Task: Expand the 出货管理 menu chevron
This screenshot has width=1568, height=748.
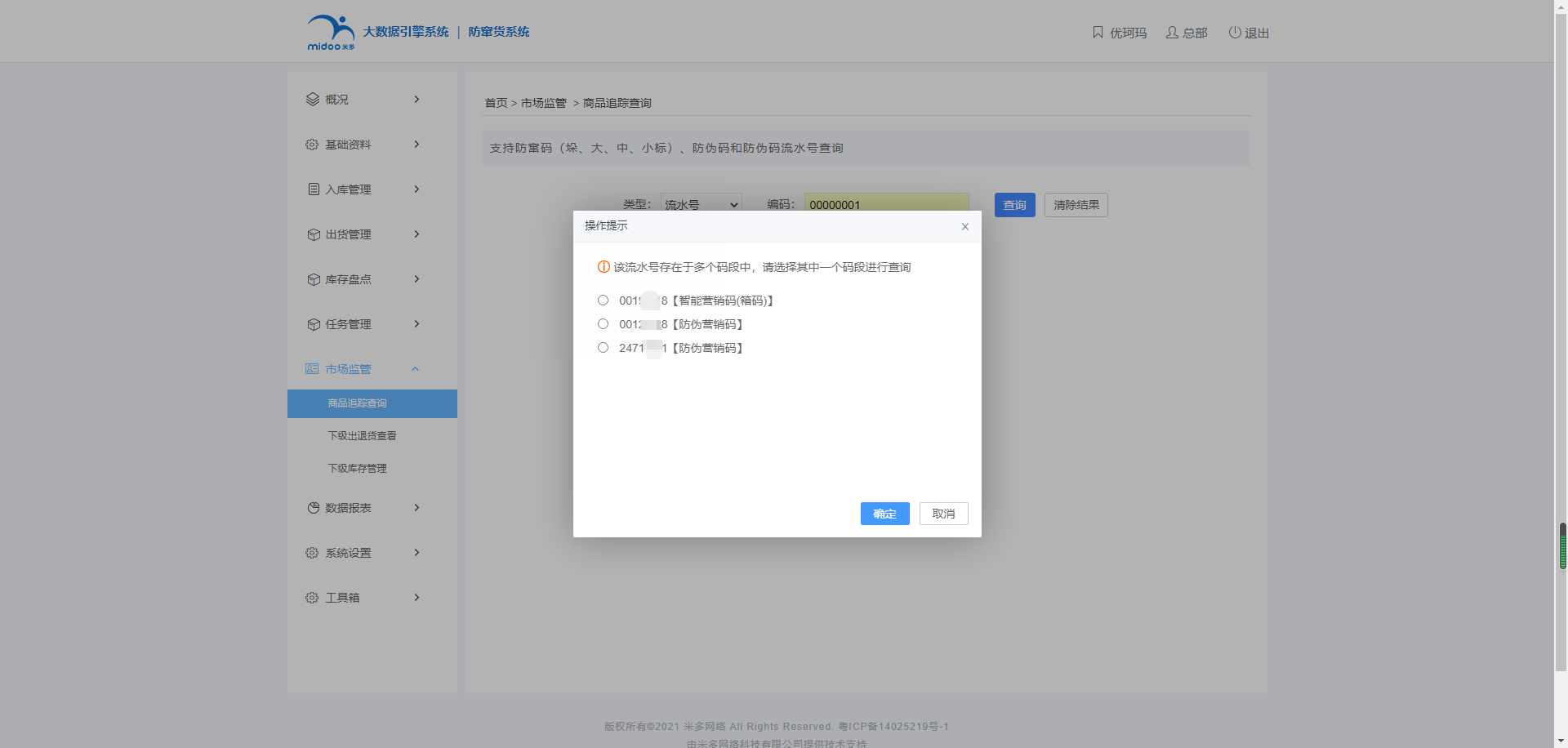Action: 416,234
